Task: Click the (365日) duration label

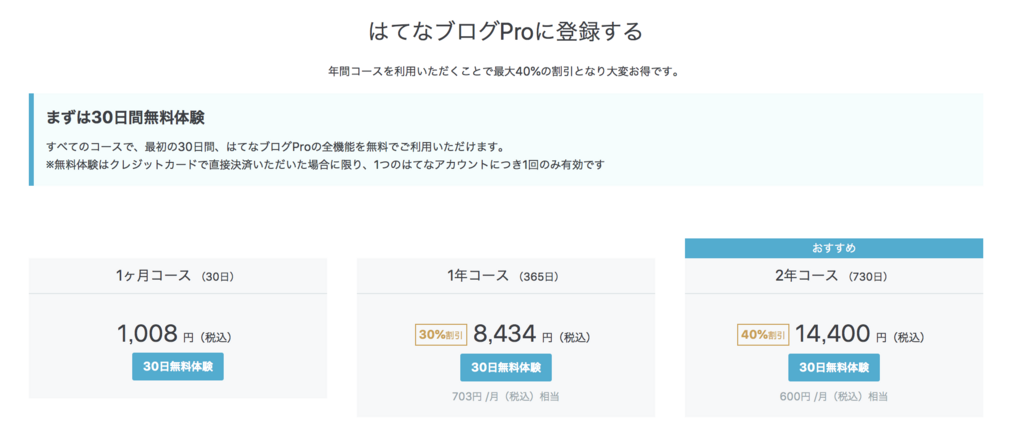Action: click(539, 276)
